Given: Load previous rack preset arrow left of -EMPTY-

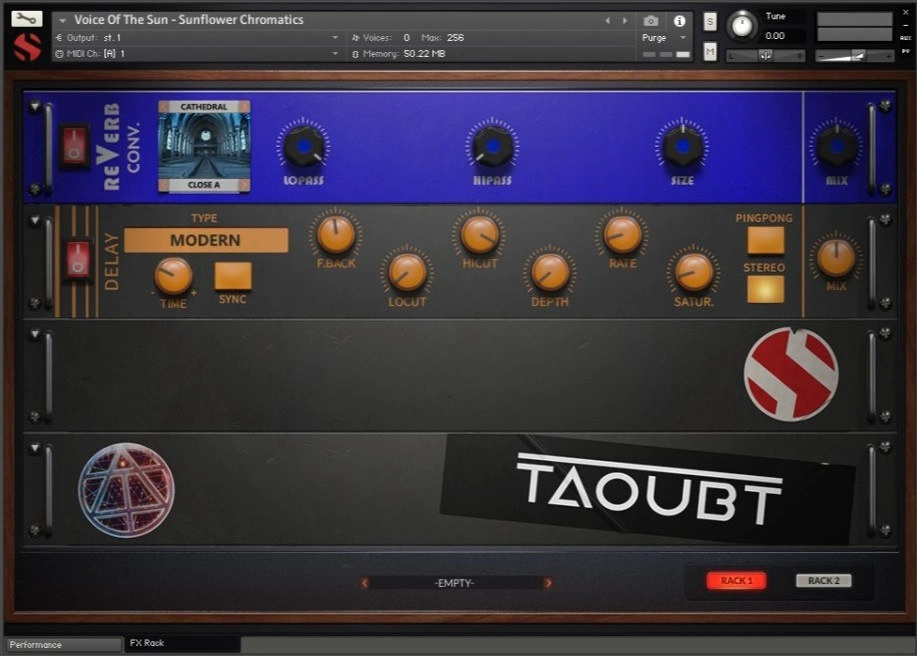Looking at the screenshot, I should 364,583.
